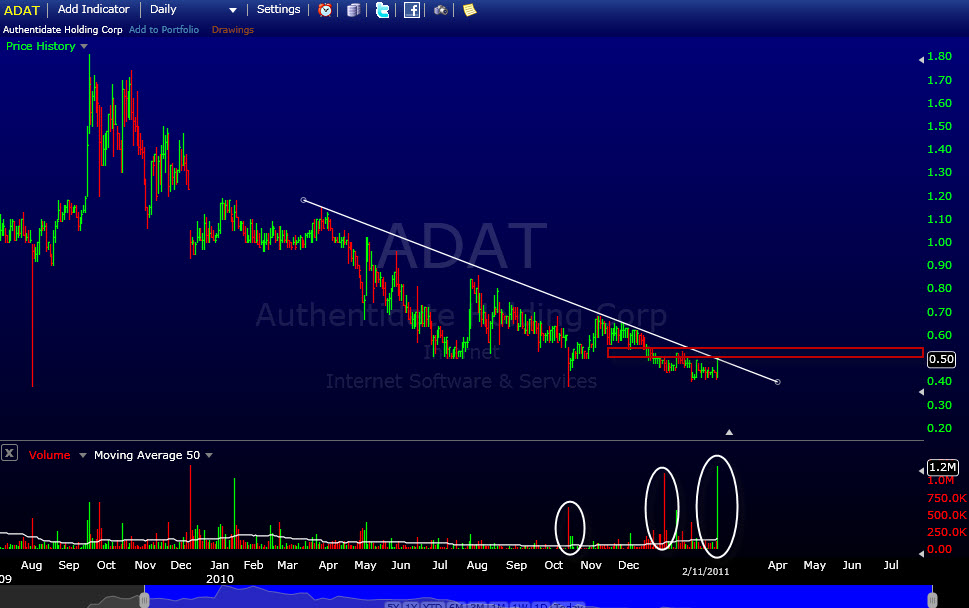Screen dimensions: 969x608
Task: Click the arrow beside the 1.2M volume label
Action: [x=921, y=470]
